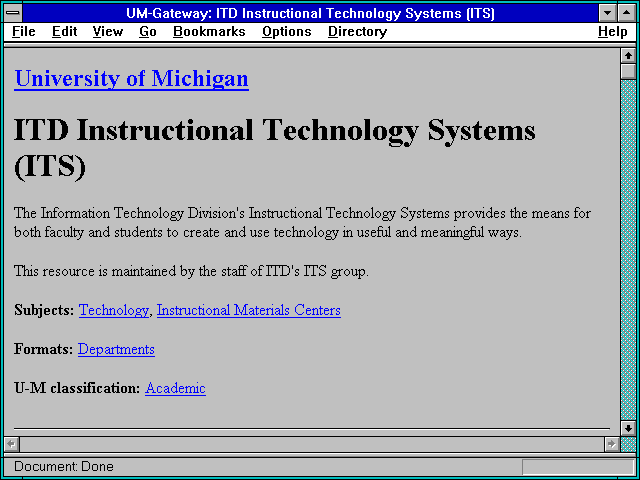Viewport: 640px width, 480px height.
Task: Open the Bookmarks menu
Action: (x=209, y=32)
